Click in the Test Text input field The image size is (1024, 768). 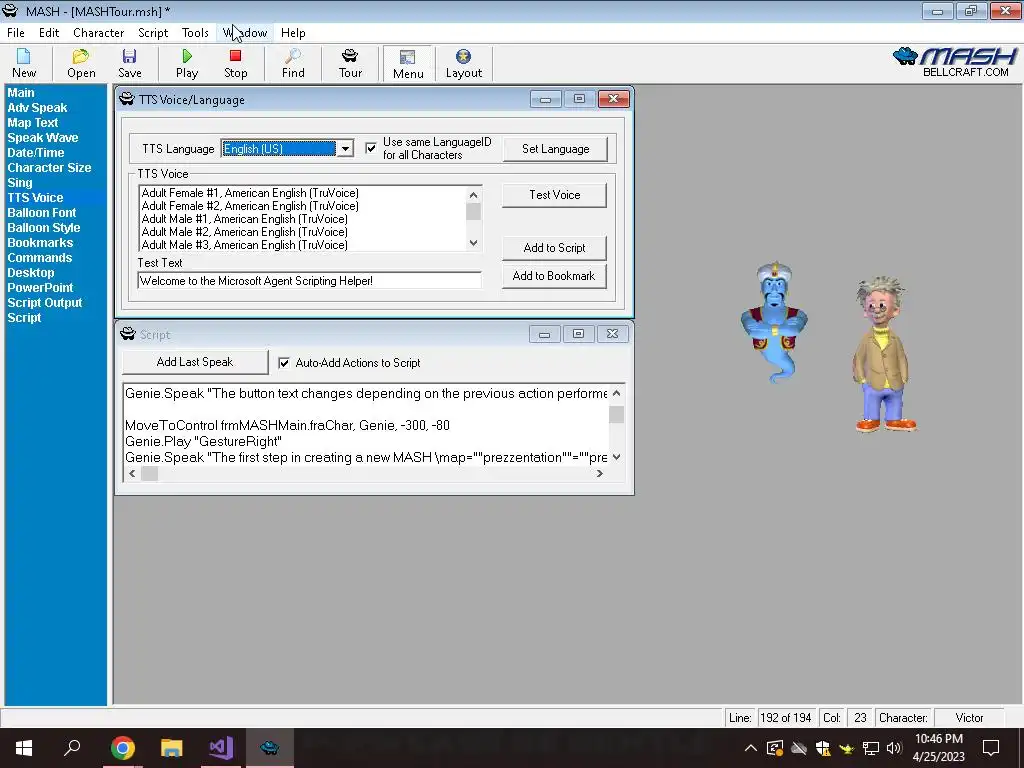(310, 281)
